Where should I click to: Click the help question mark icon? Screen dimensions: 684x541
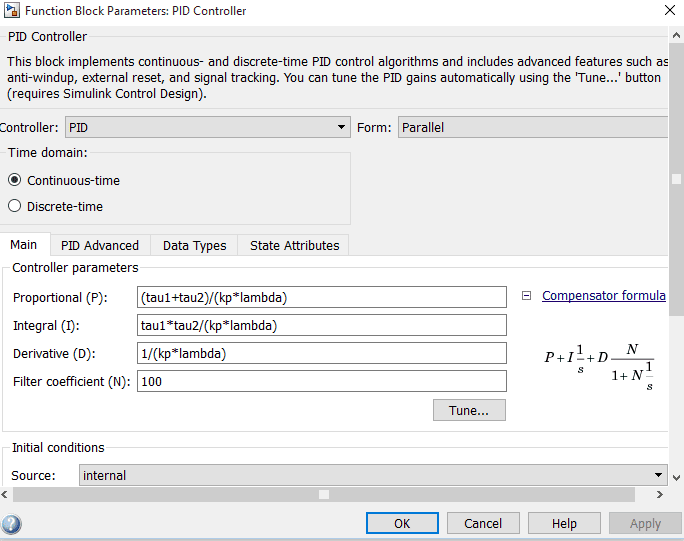point(12,524)
